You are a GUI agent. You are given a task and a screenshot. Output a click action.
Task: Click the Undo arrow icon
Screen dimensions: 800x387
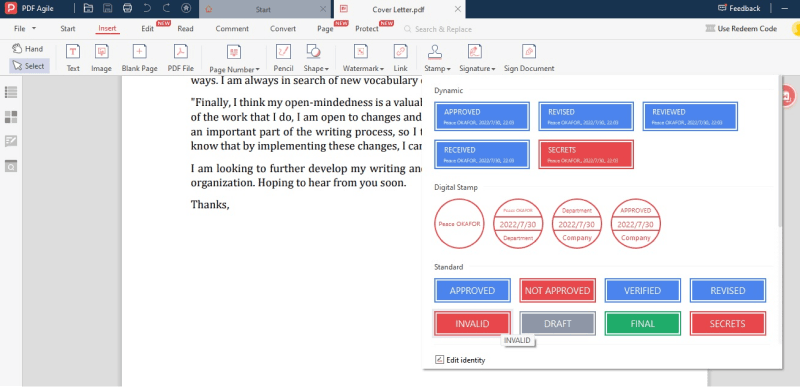[147, 8]
